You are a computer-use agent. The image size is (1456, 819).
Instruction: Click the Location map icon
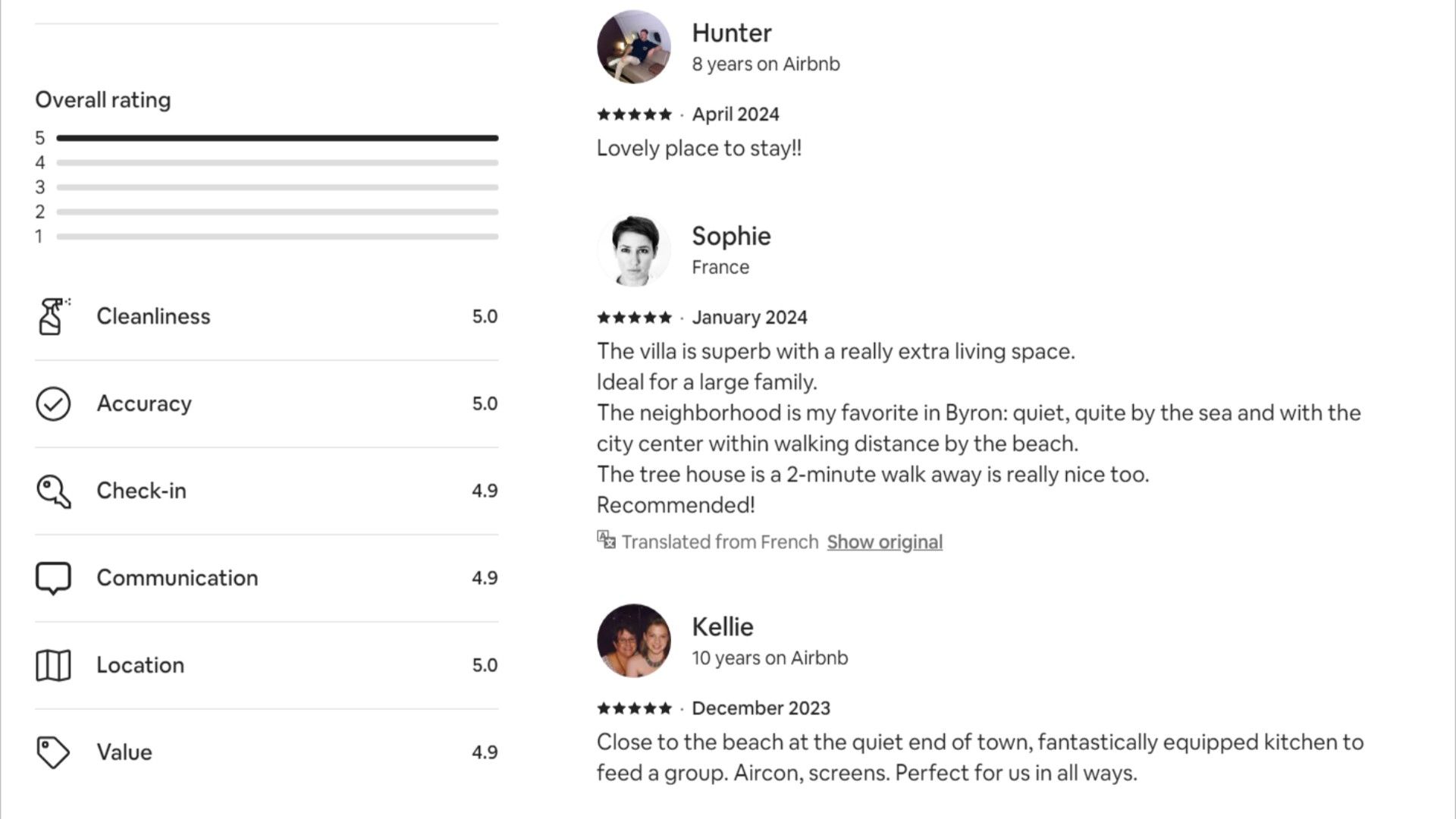(53, 665)
